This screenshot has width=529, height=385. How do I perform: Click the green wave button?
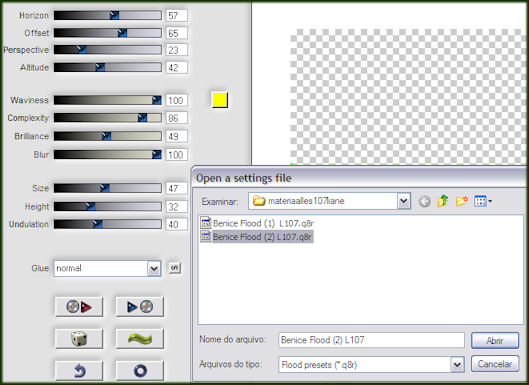[140, 338]
